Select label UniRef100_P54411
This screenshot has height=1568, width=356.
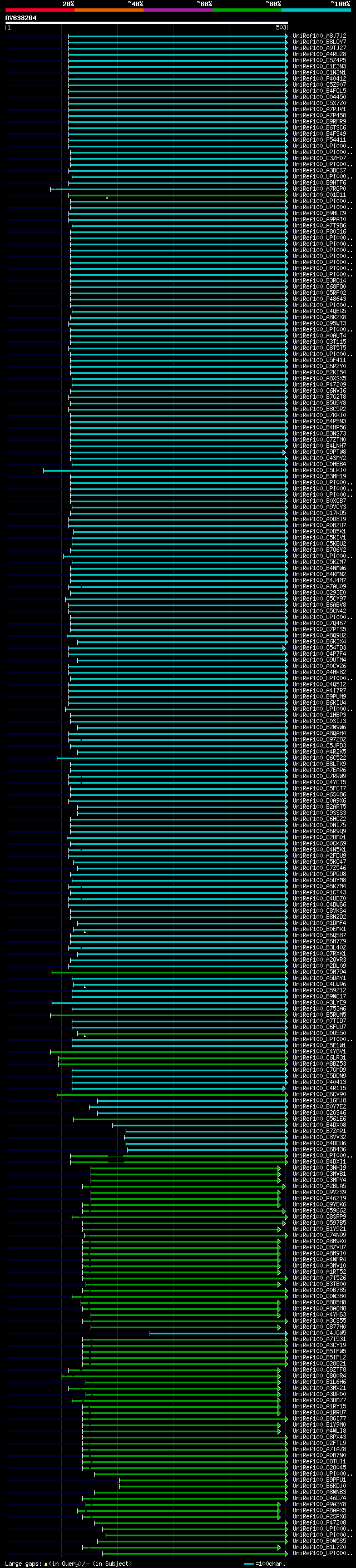click(319, 140)
